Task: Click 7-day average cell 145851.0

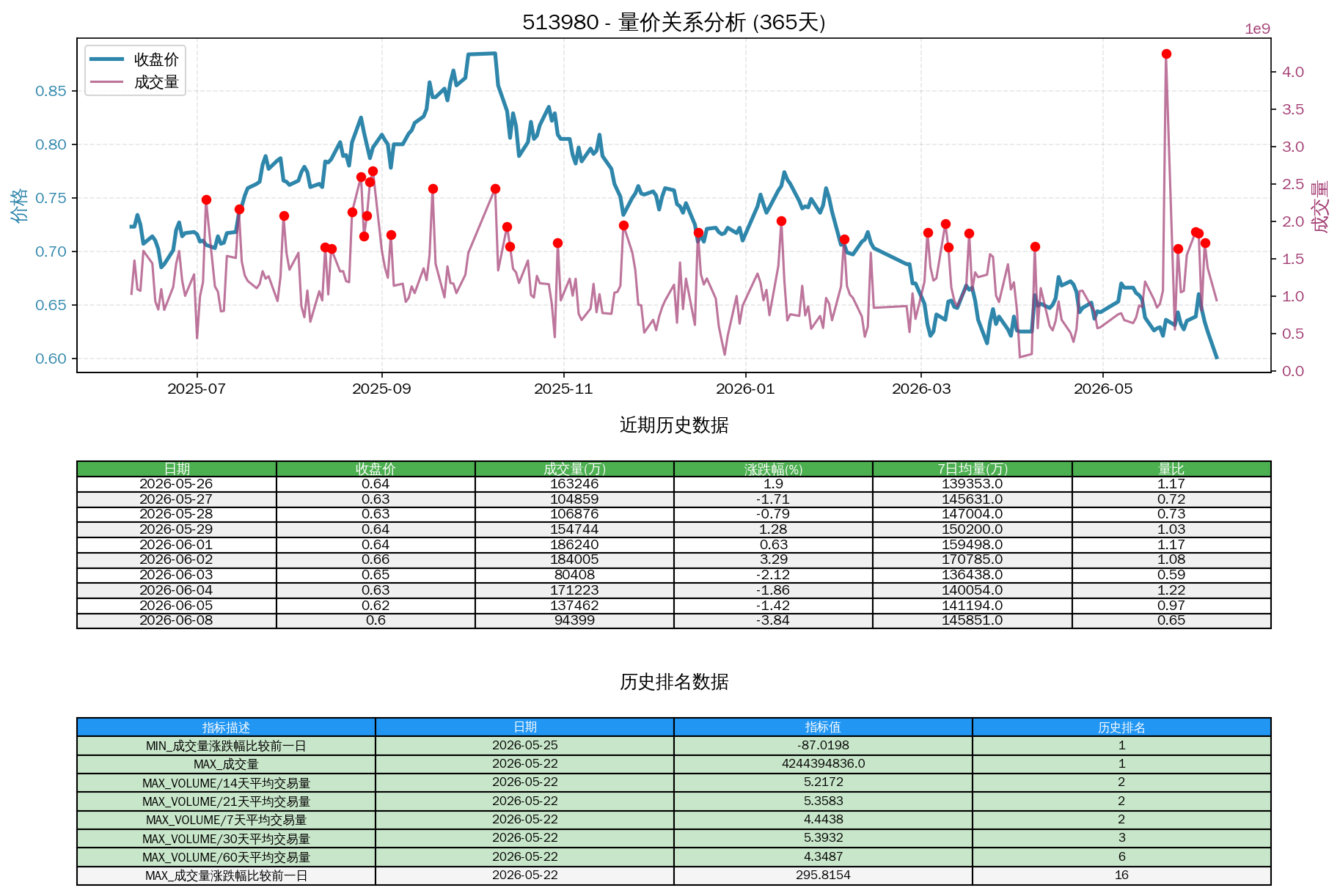Action: [x=973, y=620]
